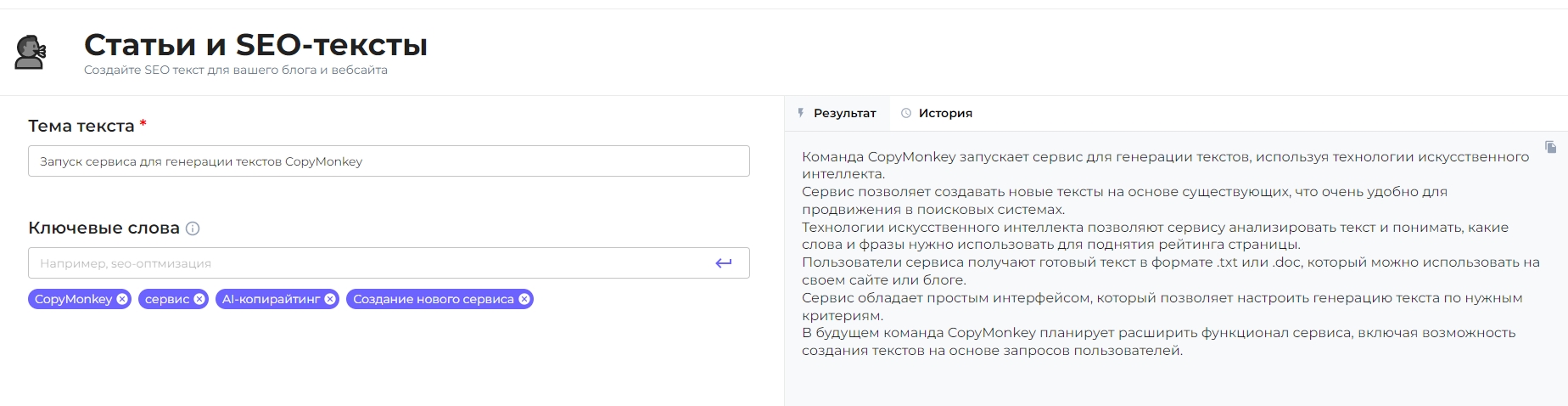Open the История tab
The height and width of the screenshot is (406, 1568).
[x=937, y=113]
